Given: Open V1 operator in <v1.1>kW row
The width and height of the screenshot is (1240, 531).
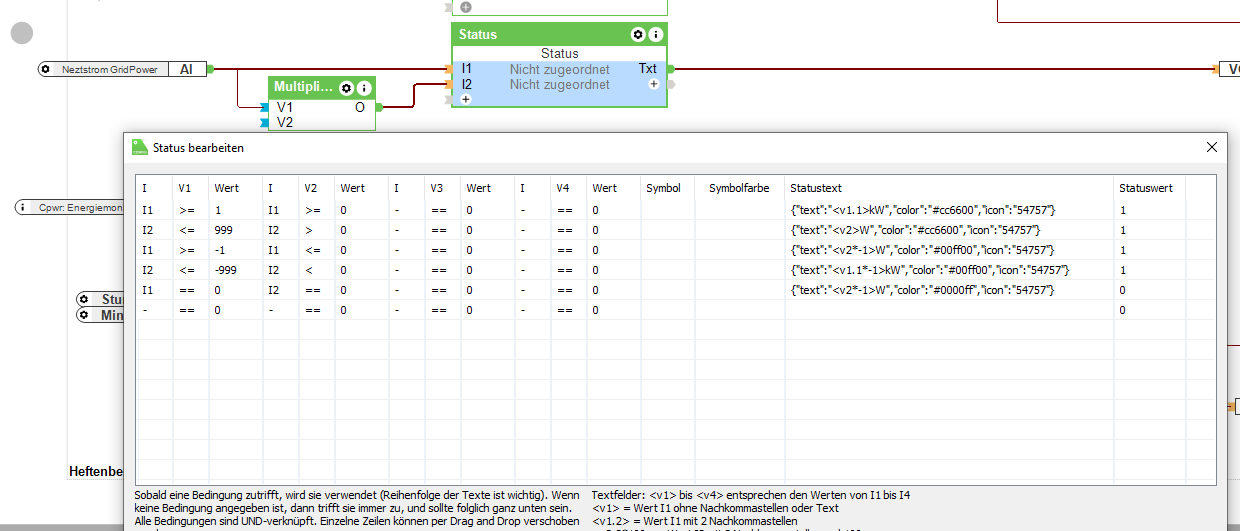Looking at the screenshot, I should click(x=190, y=210).
